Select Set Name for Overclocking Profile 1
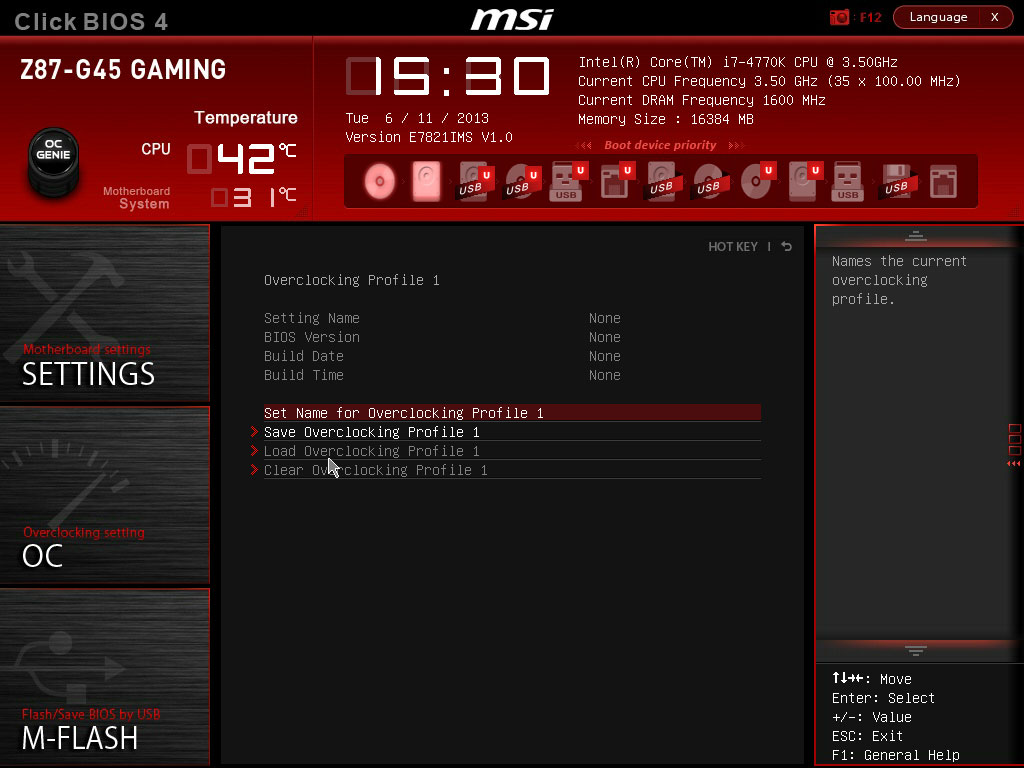 pos(512,413)
